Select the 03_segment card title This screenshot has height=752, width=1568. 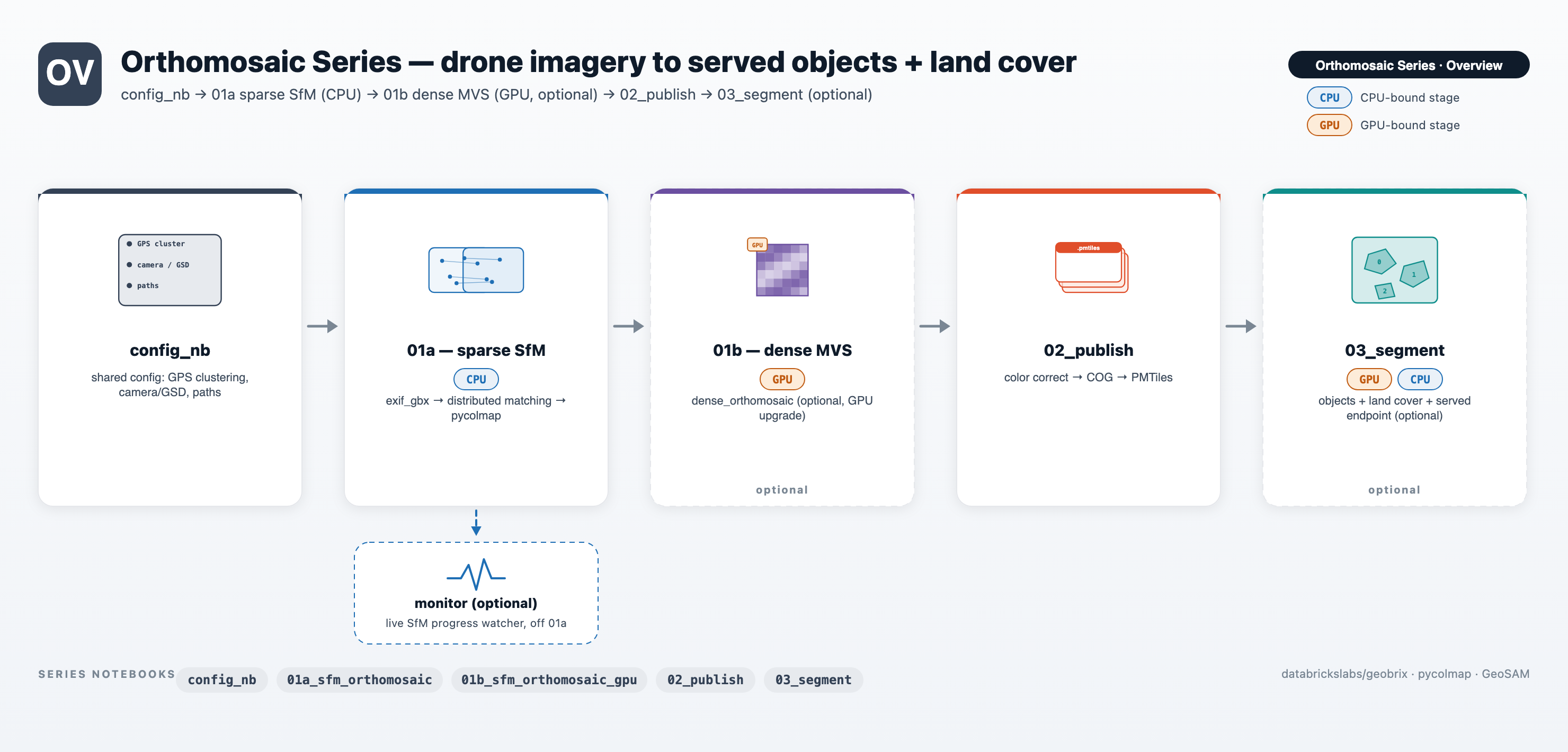point(1394,351)
